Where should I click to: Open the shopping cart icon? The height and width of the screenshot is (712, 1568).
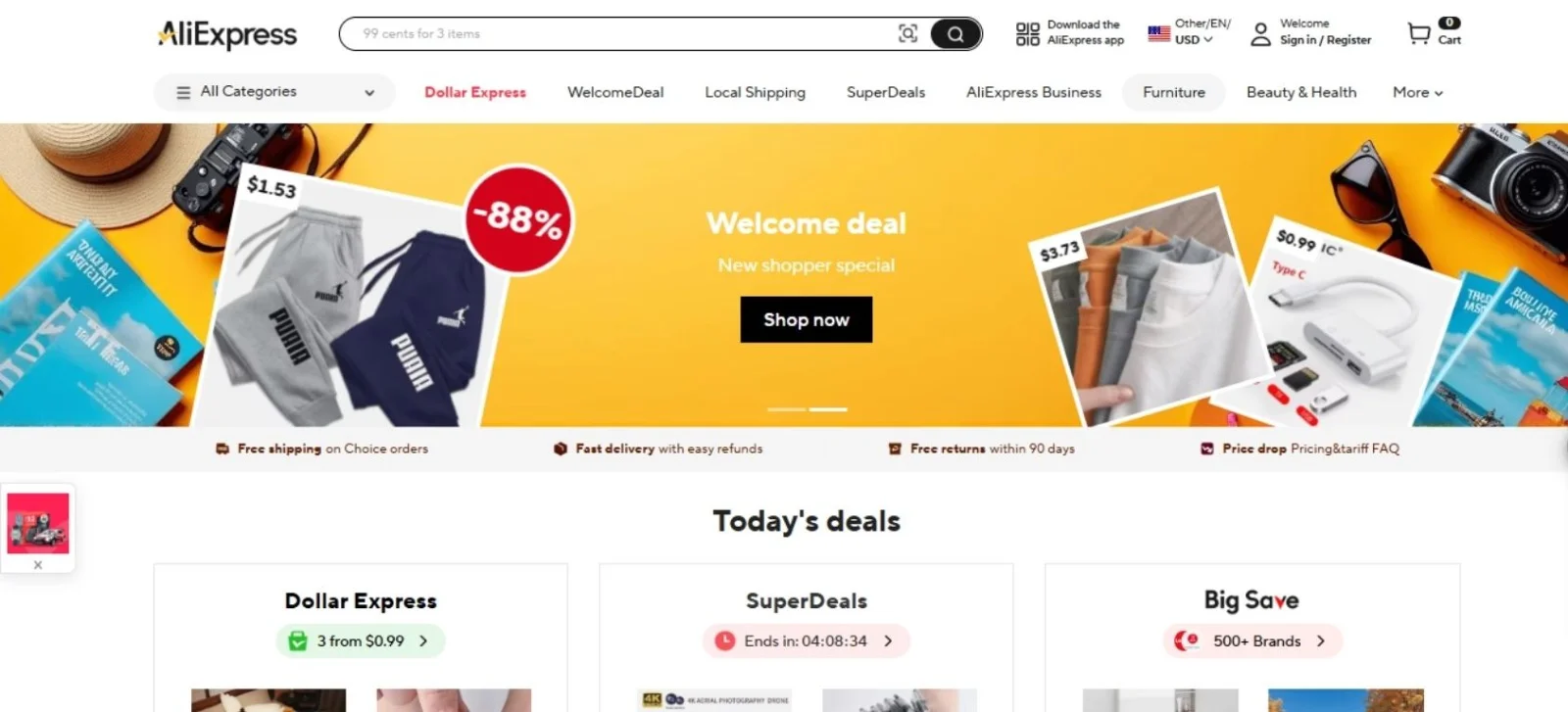click(1418, 33)
